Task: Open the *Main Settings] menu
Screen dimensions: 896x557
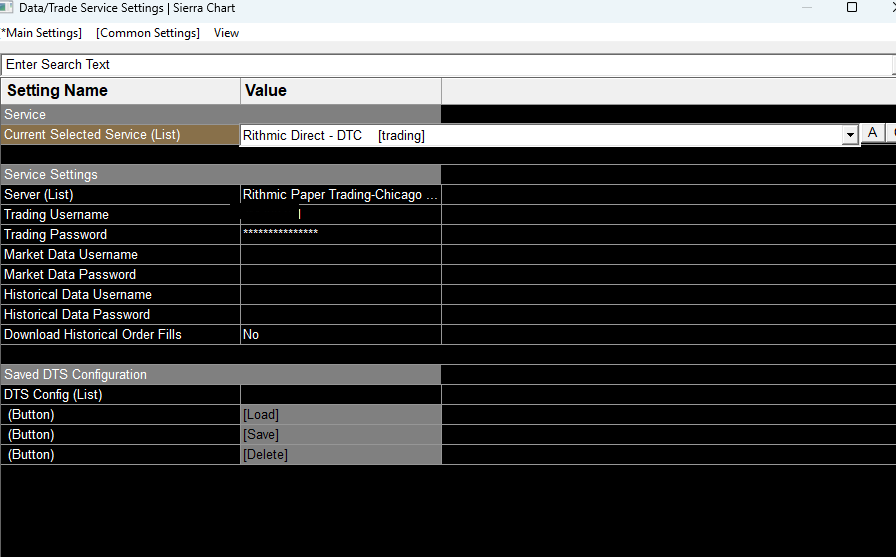Action: pyautogui.click(x=41, y=33)
